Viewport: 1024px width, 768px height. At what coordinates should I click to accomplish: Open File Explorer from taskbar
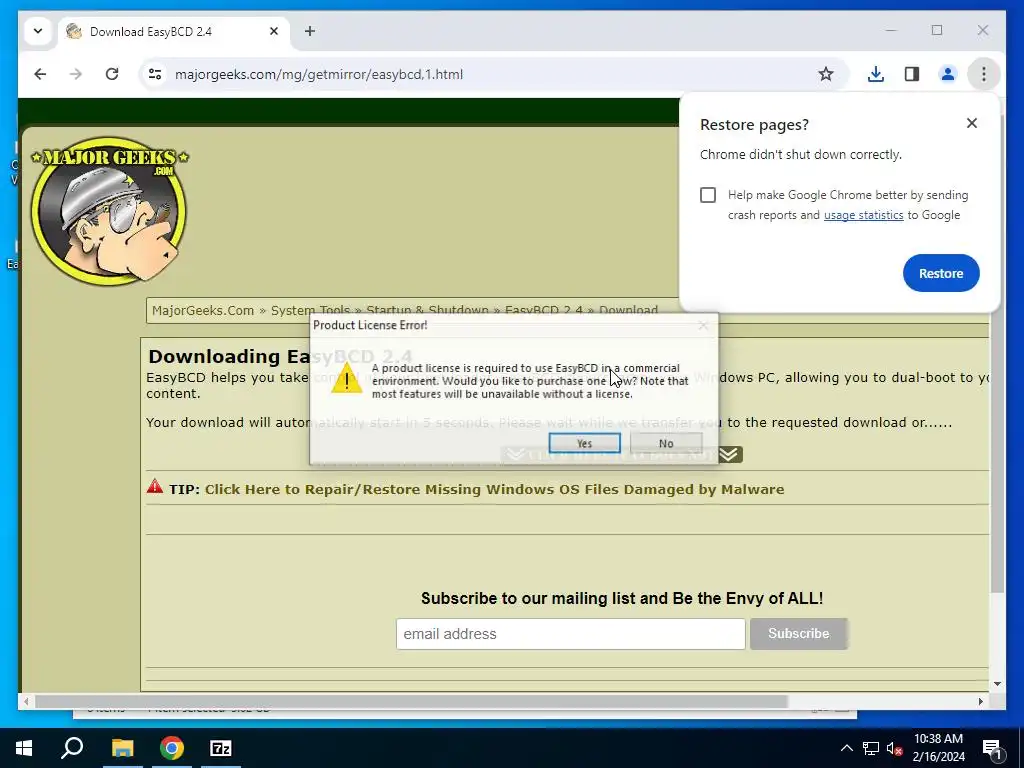point(122,748)
